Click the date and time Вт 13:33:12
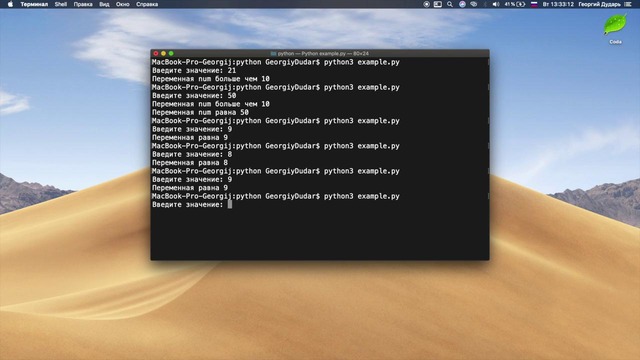This screenshot has width=640, height=360. [x=558, y=4]
